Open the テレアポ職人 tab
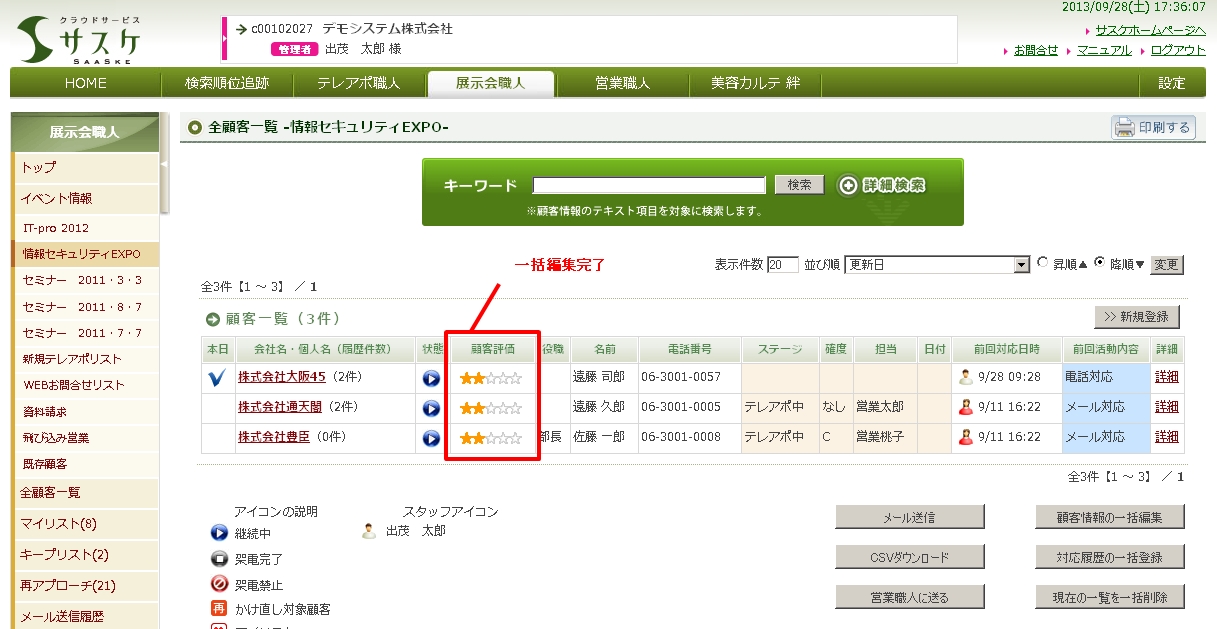The height and width of the screenshot is (629, 1217). tap(358, 83)
